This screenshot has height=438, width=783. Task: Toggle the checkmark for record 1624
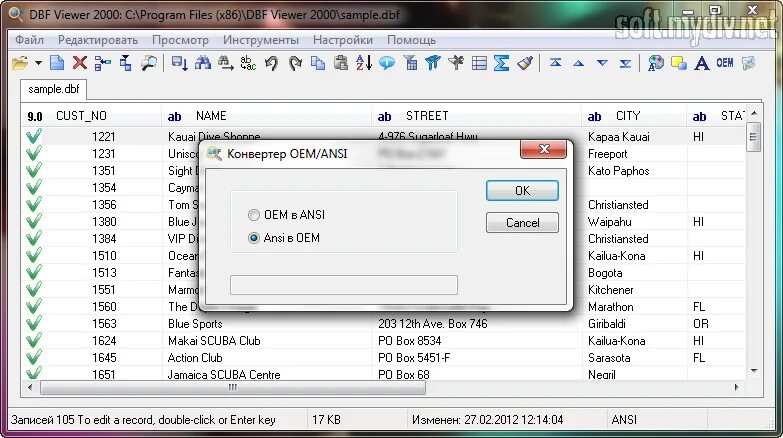34,340
